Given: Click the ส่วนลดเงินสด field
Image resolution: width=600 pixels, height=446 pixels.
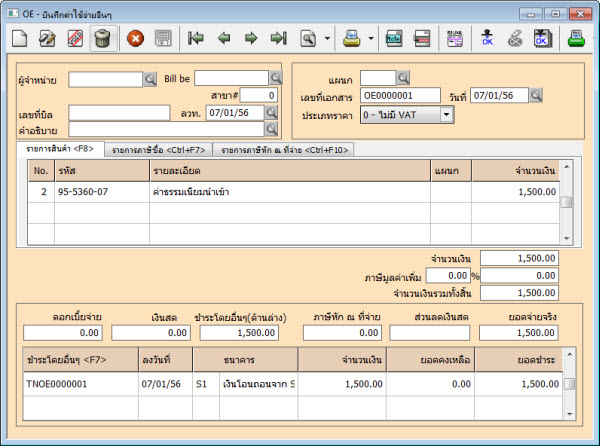Looking at the screenshot, I should pos(430,333).
